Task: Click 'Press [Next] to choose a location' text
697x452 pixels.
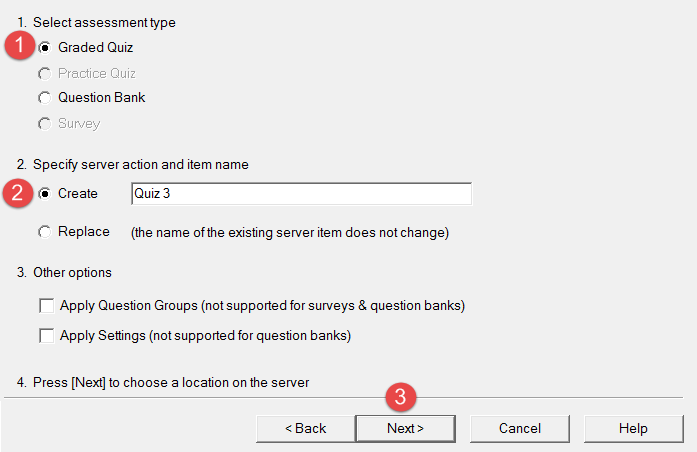Action: [x=171, y=383]
